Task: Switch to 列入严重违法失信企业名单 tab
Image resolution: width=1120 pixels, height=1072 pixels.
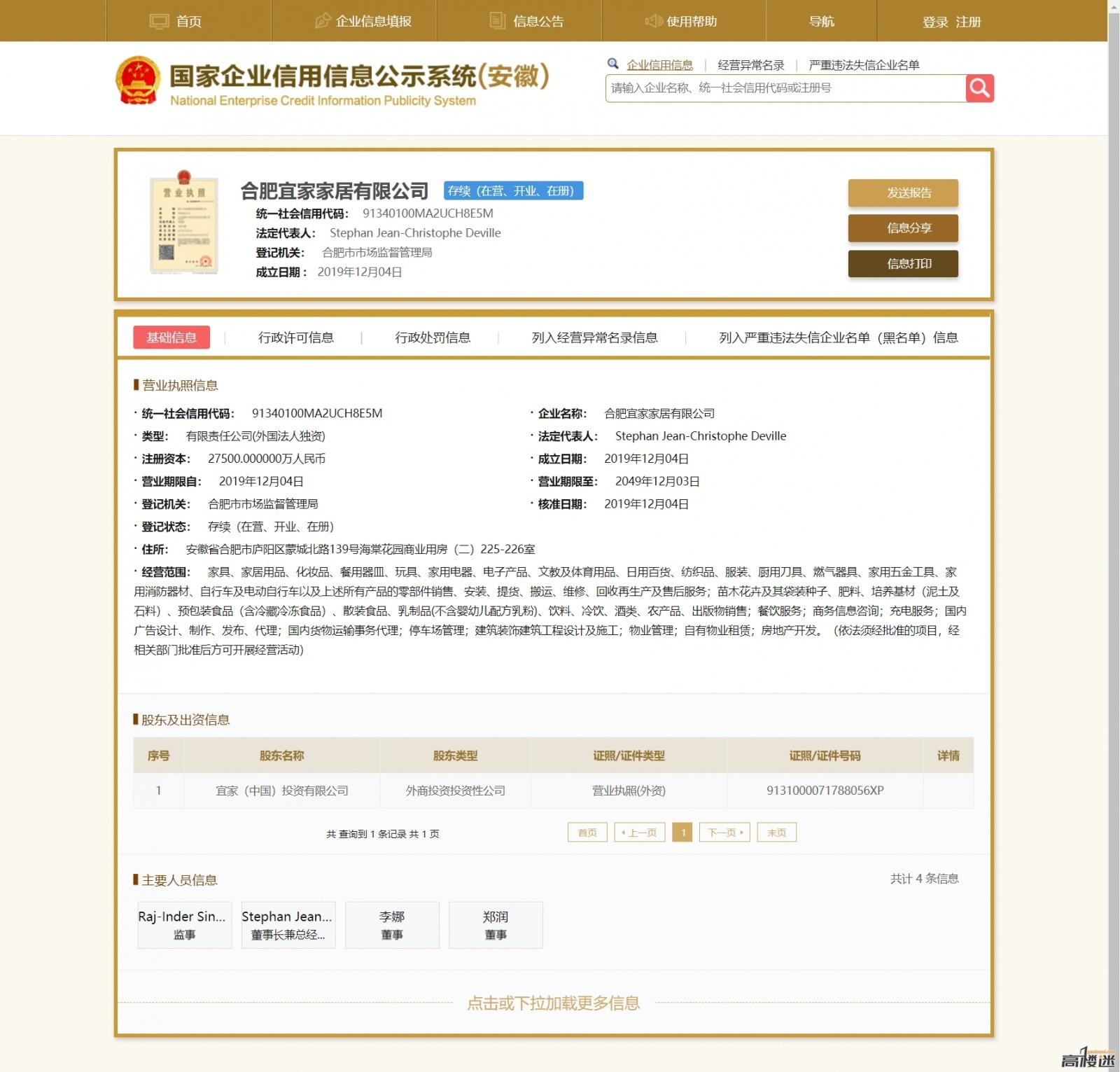Action: (x=839, y=337)
